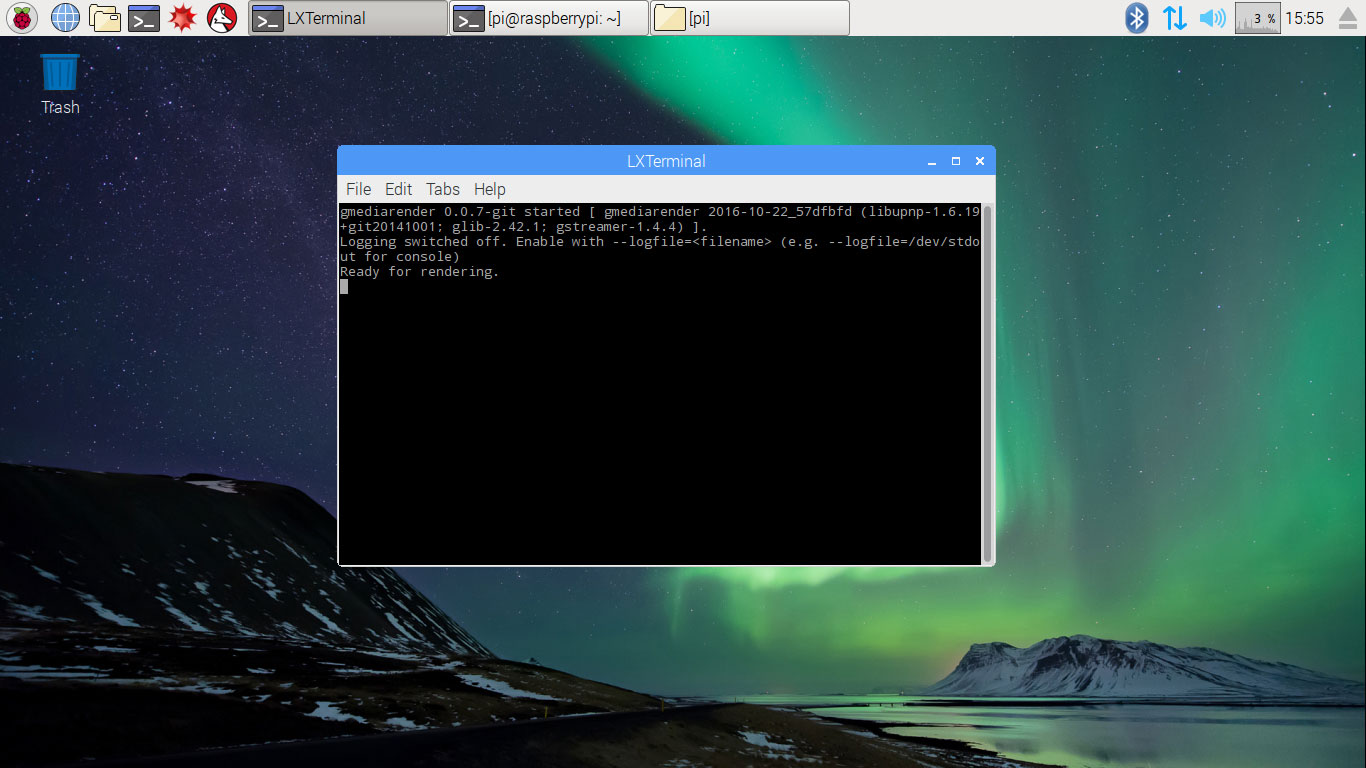Switch to the [pi] file manager window

(748, 17)
